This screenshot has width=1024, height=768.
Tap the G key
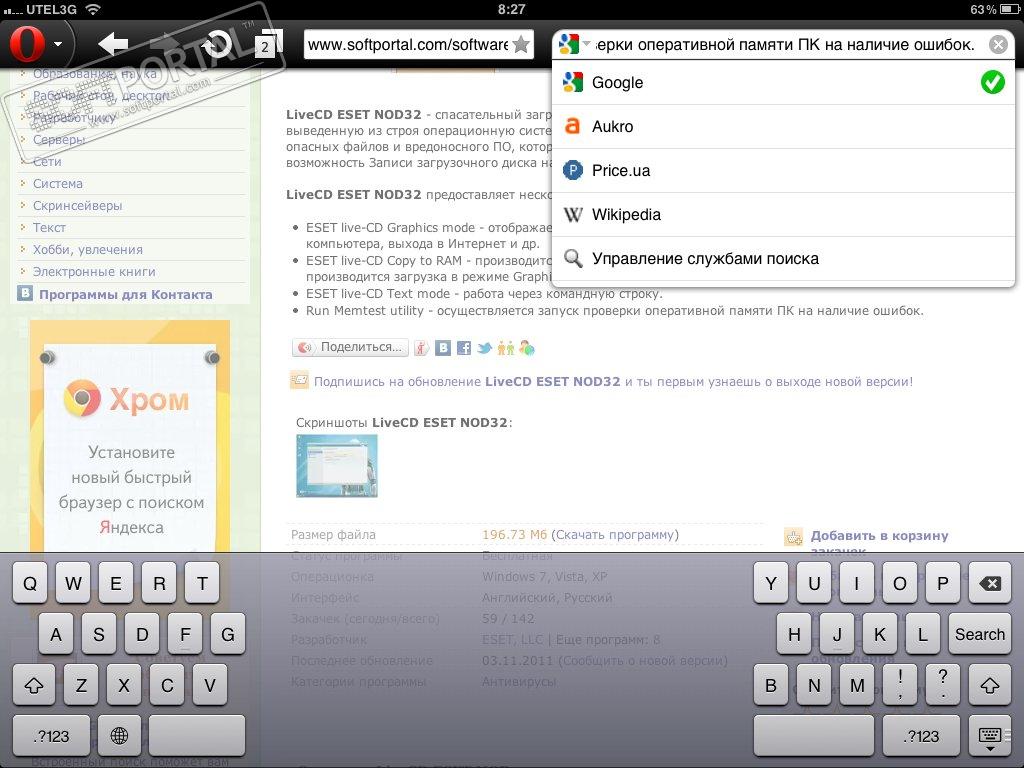(227, 634)
